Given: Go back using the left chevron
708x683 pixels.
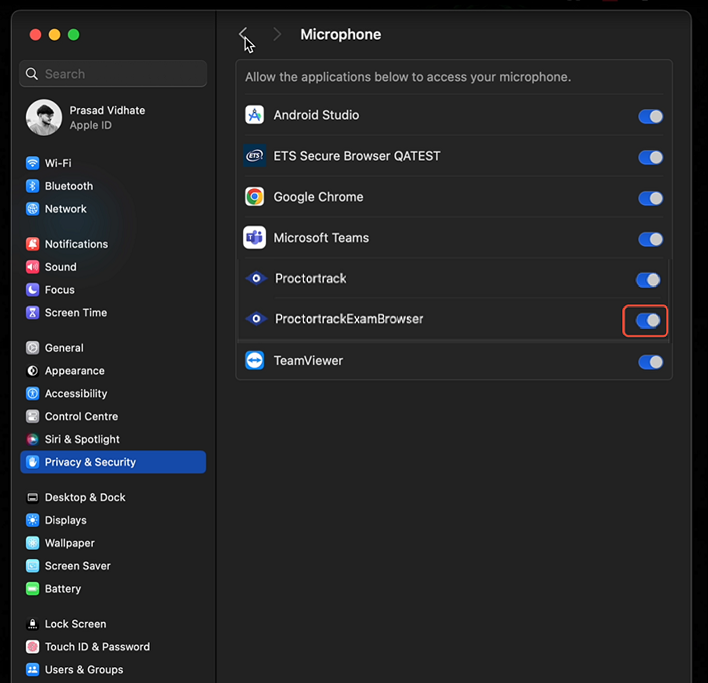Looking at the screenshot, I should (243, 34).
